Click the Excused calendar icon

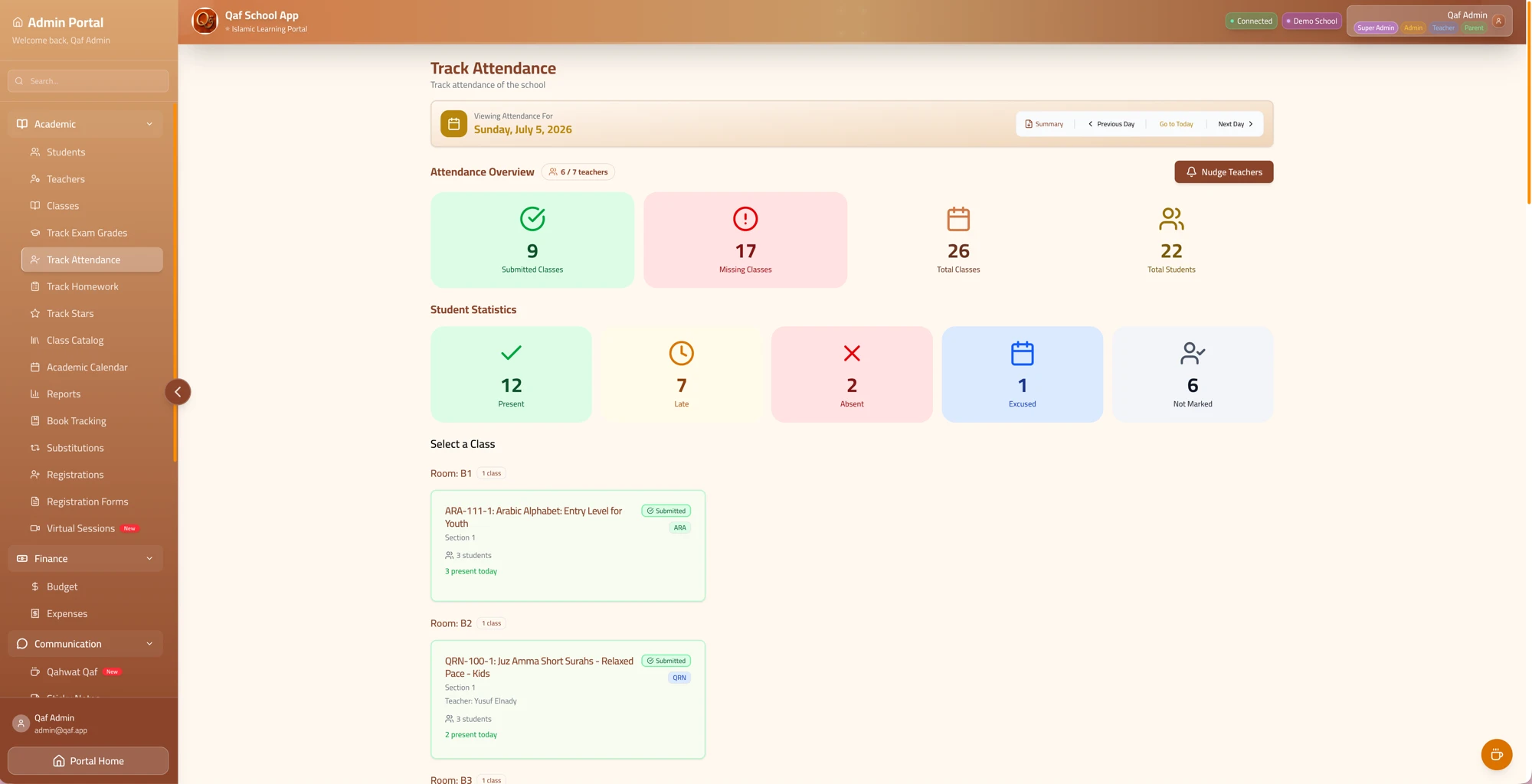pos(1022,353)
